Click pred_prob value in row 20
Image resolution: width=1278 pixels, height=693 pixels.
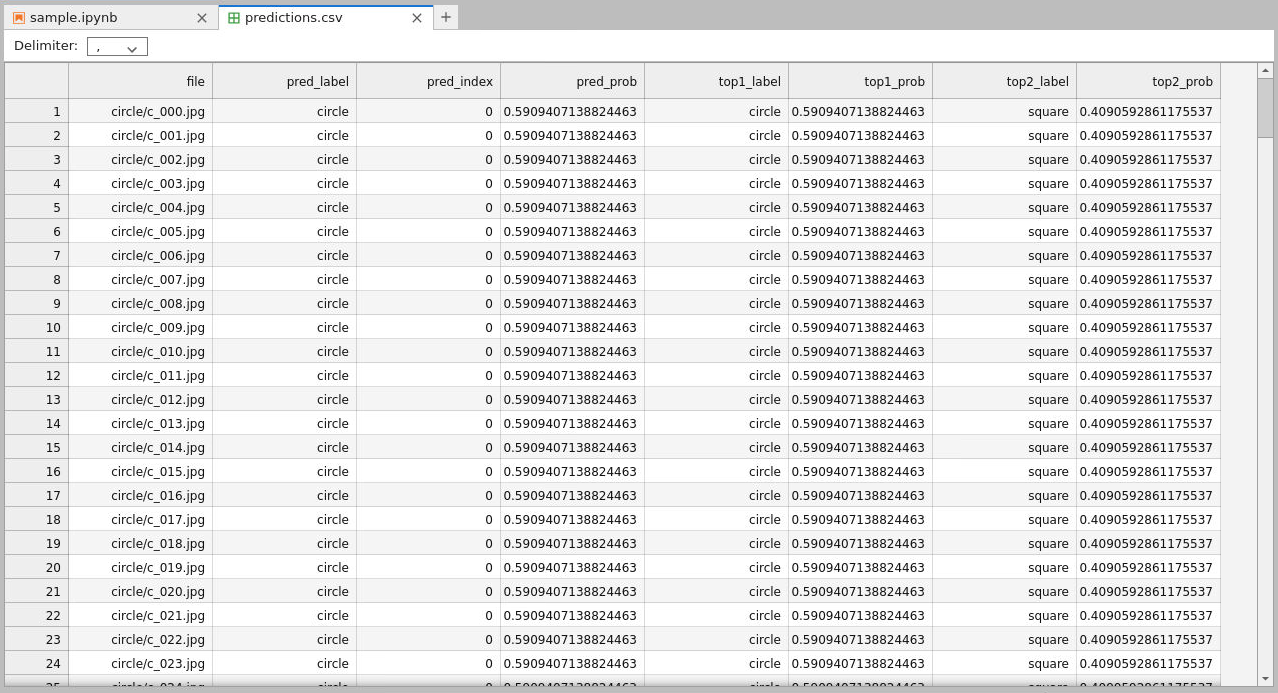click(x=572, y=568)
